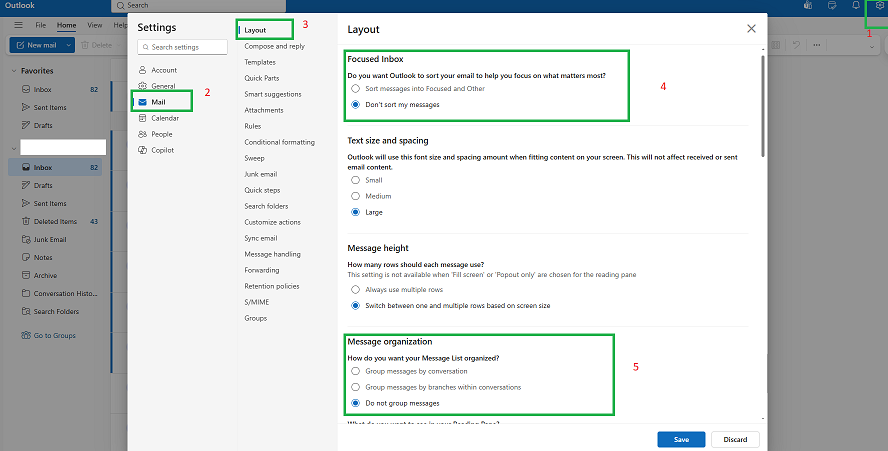Select the Calendar settings category icon
888x451 pixels.
pos(142,118)
